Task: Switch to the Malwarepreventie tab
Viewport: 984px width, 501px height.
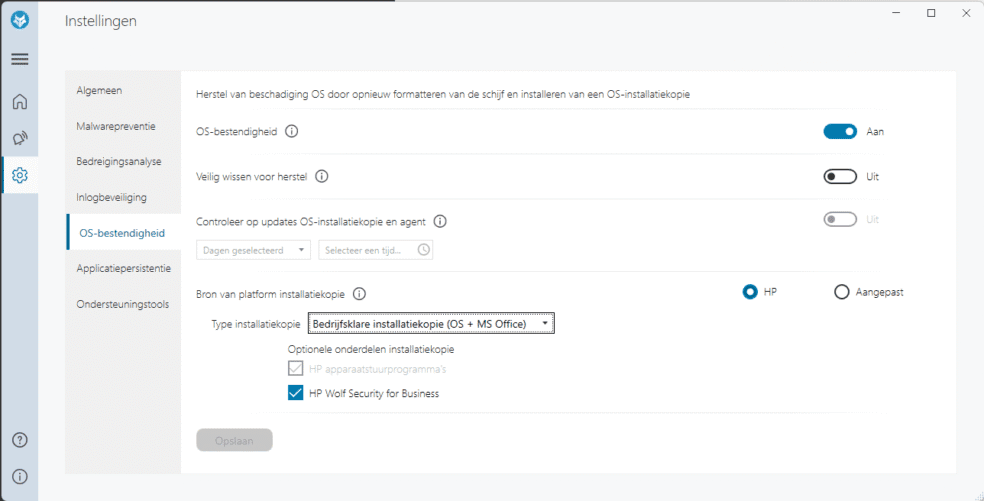Action: point(116,126)
